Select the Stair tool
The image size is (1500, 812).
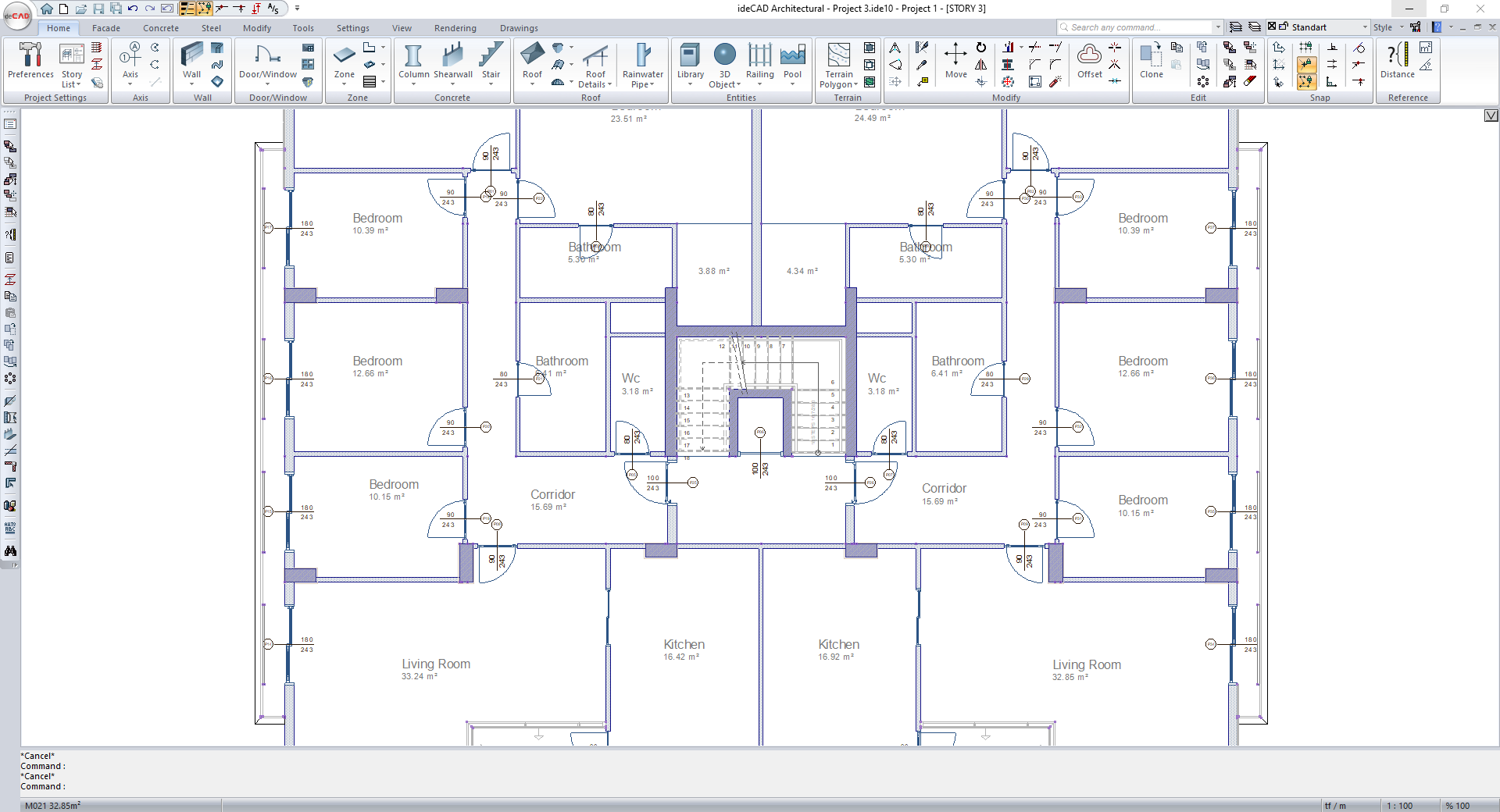pyautogui.click(x=491, y=62)
